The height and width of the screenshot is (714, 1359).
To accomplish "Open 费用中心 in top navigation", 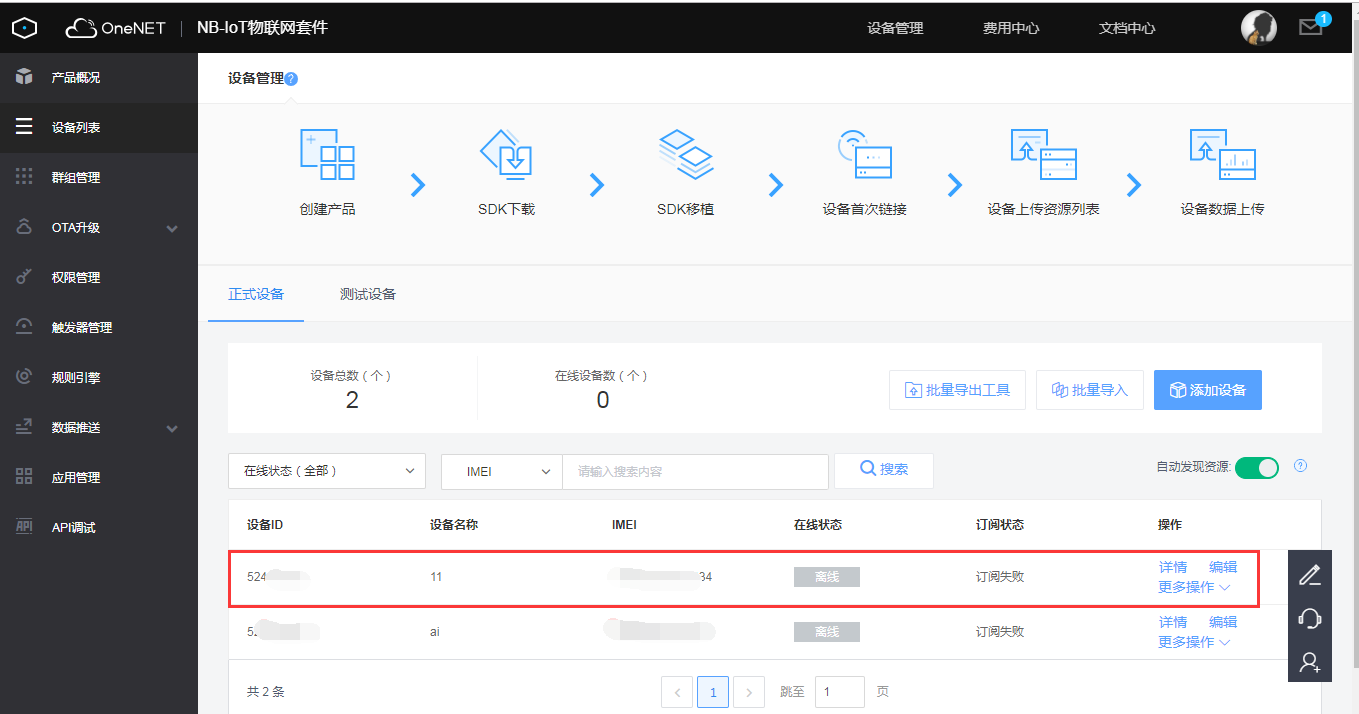I will [1011, 28].
